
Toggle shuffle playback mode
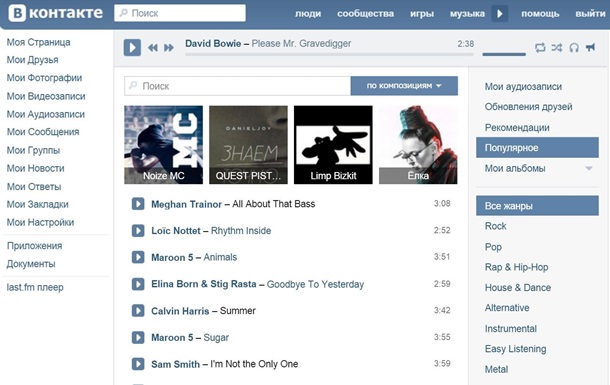point(557,48)
